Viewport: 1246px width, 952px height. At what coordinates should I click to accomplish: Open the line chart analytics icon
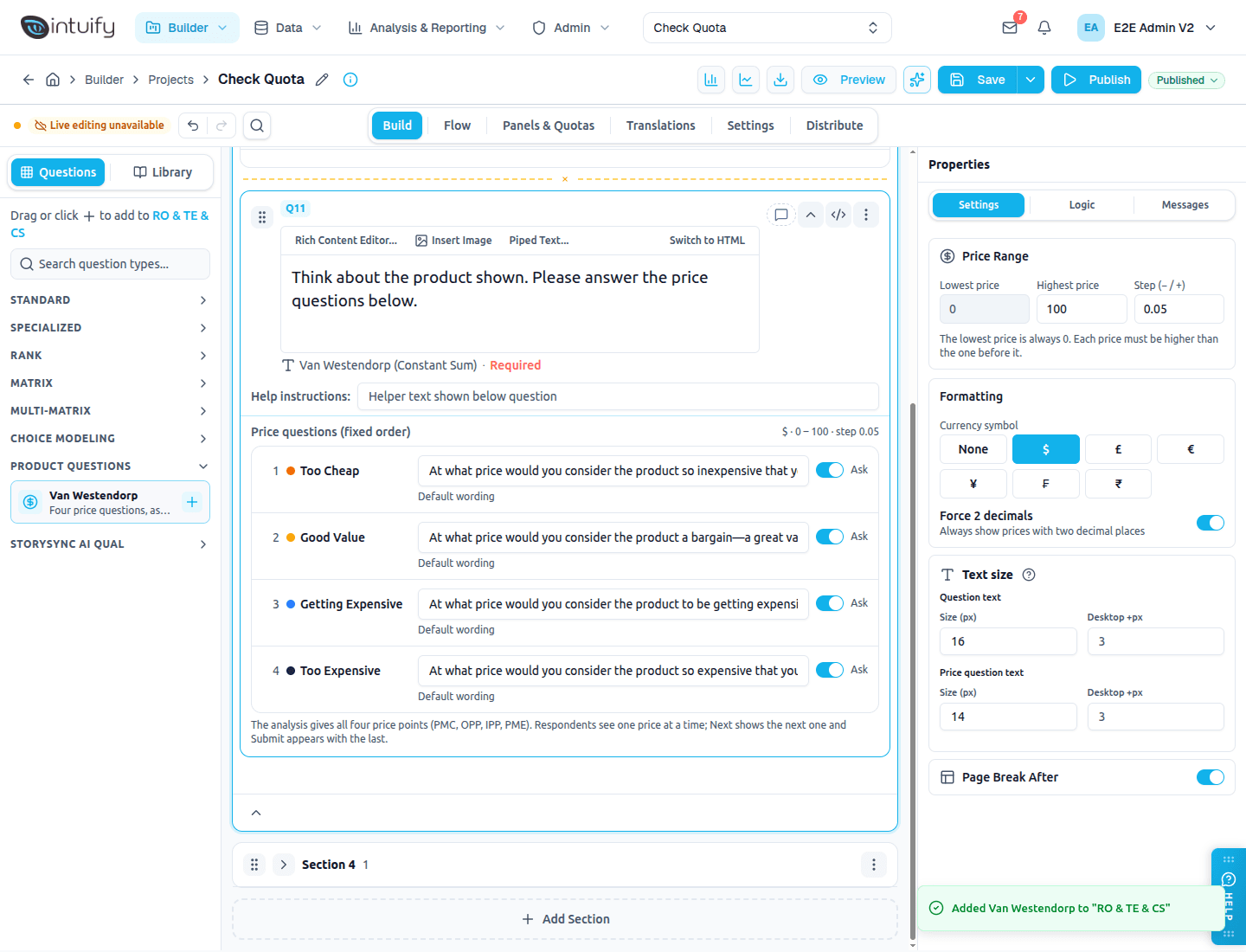(x=746, y=80)
